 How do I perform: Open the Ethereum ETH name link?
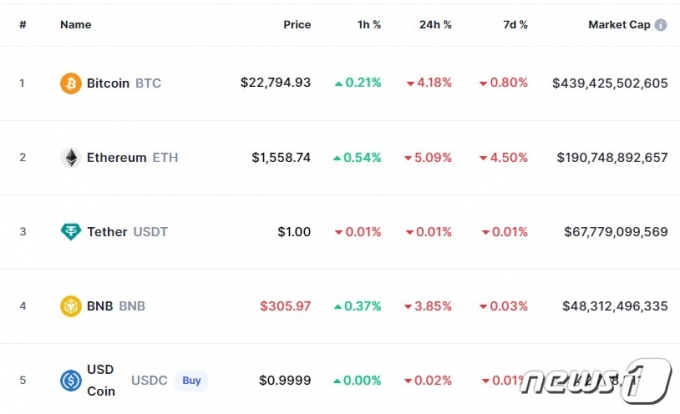[x=132, y=157]
